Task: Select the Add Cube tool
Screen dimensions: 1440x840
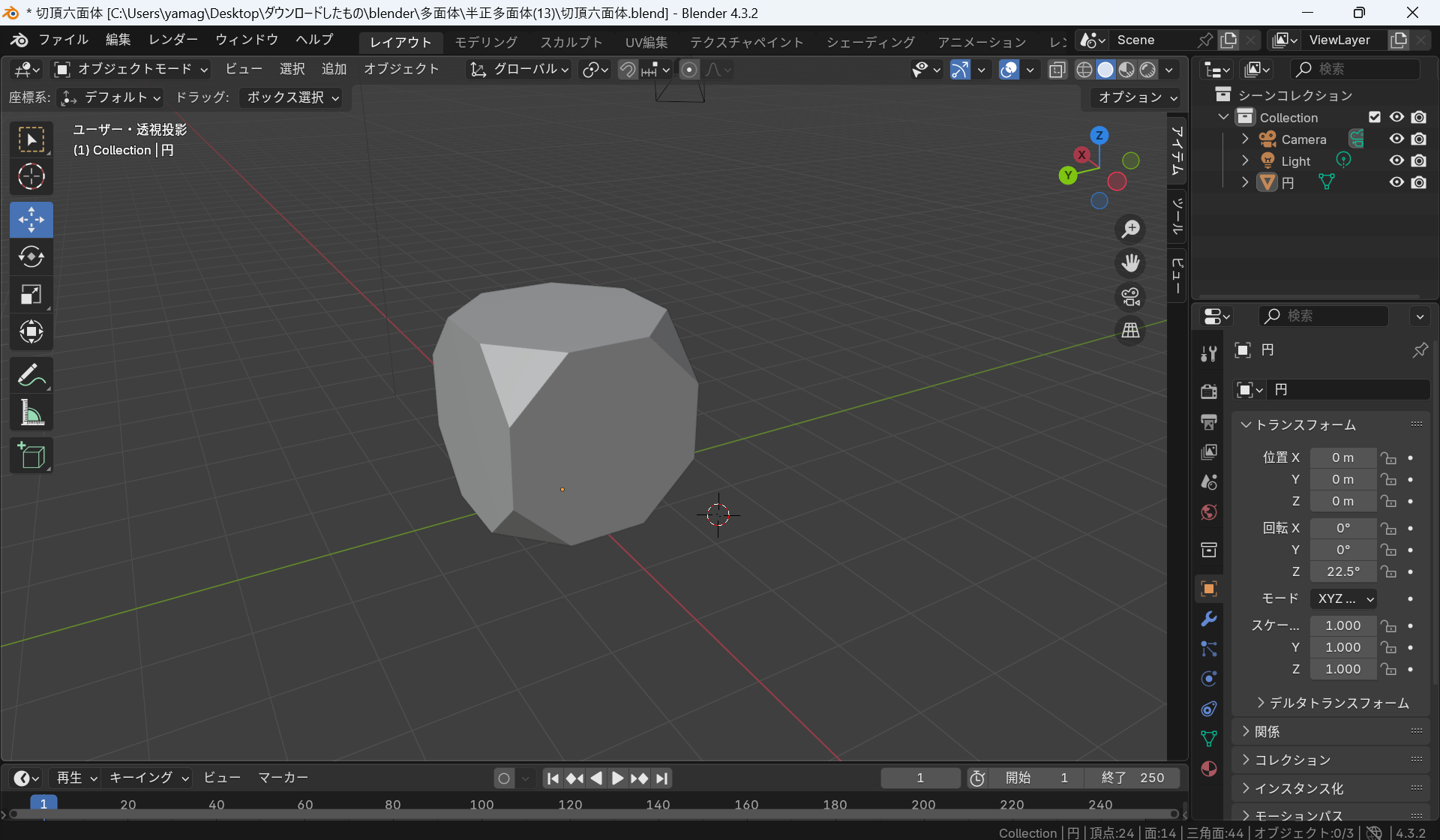Action: pyautogui.click(x=31, y=455)
